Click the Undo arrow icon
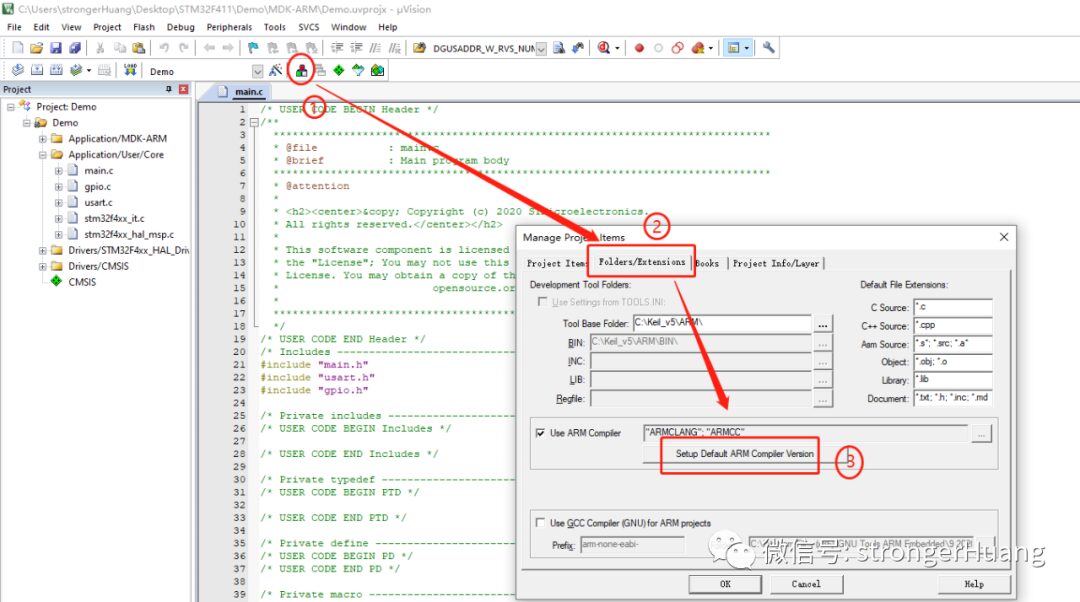The width and height of the screenshot is (1080, 602). point(164,48)
